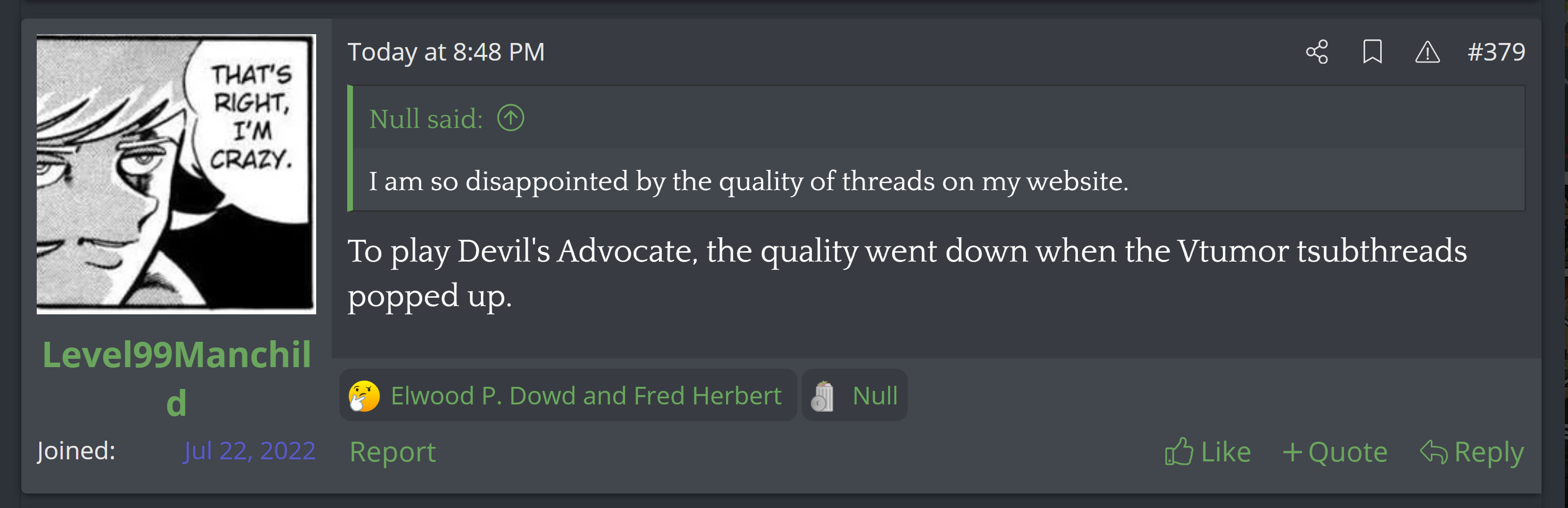The image size is (1568, 508).
Task: Click the warning triangle report icon
Action: [x=1427, y=52]
